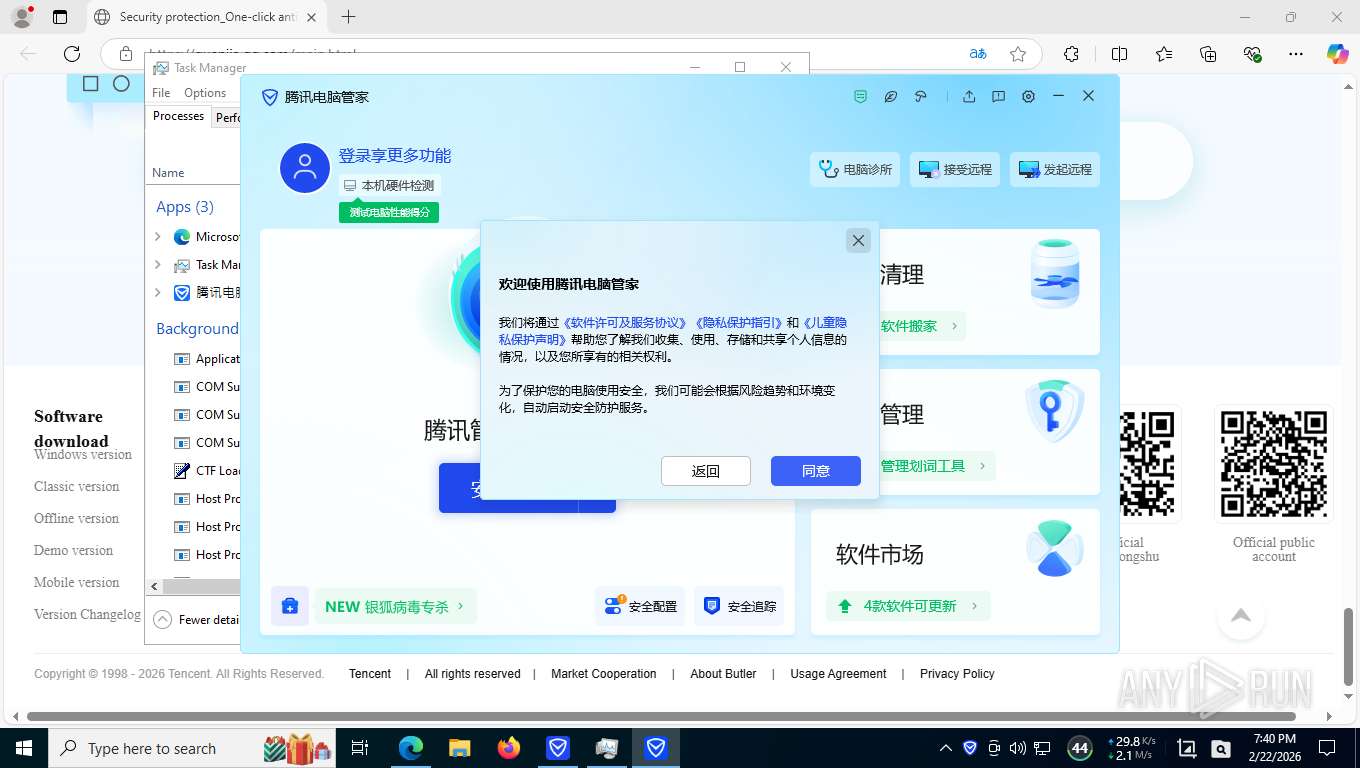The image size is (1360, 768).
Task: Open NEW 银狐病毒专杀 tool link
Action: pyautogui.click(x=395, y=606)
